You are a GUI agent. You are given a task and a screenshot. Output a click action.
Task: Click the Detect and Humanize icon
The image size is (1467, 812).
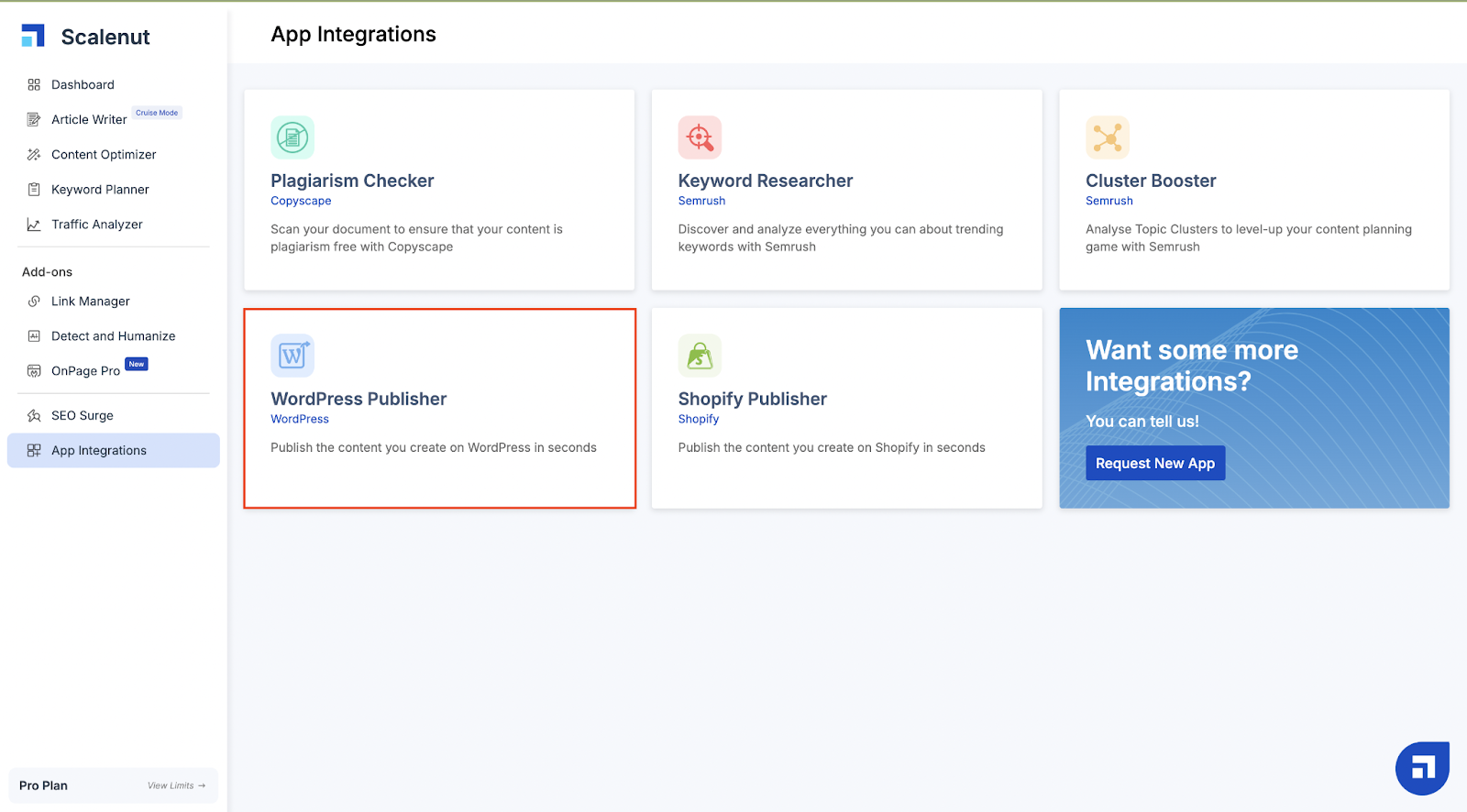pos(34,336)
